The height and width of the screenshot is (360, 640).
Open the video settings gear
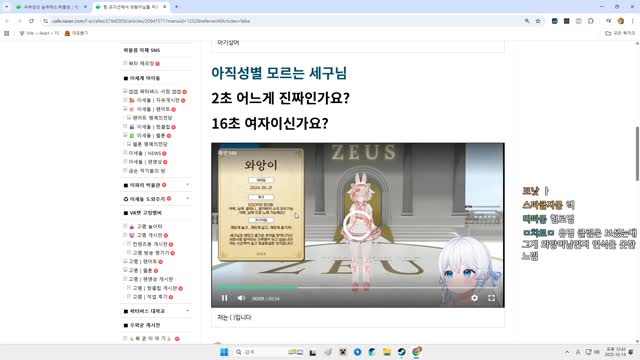click(x=474, y=298)
